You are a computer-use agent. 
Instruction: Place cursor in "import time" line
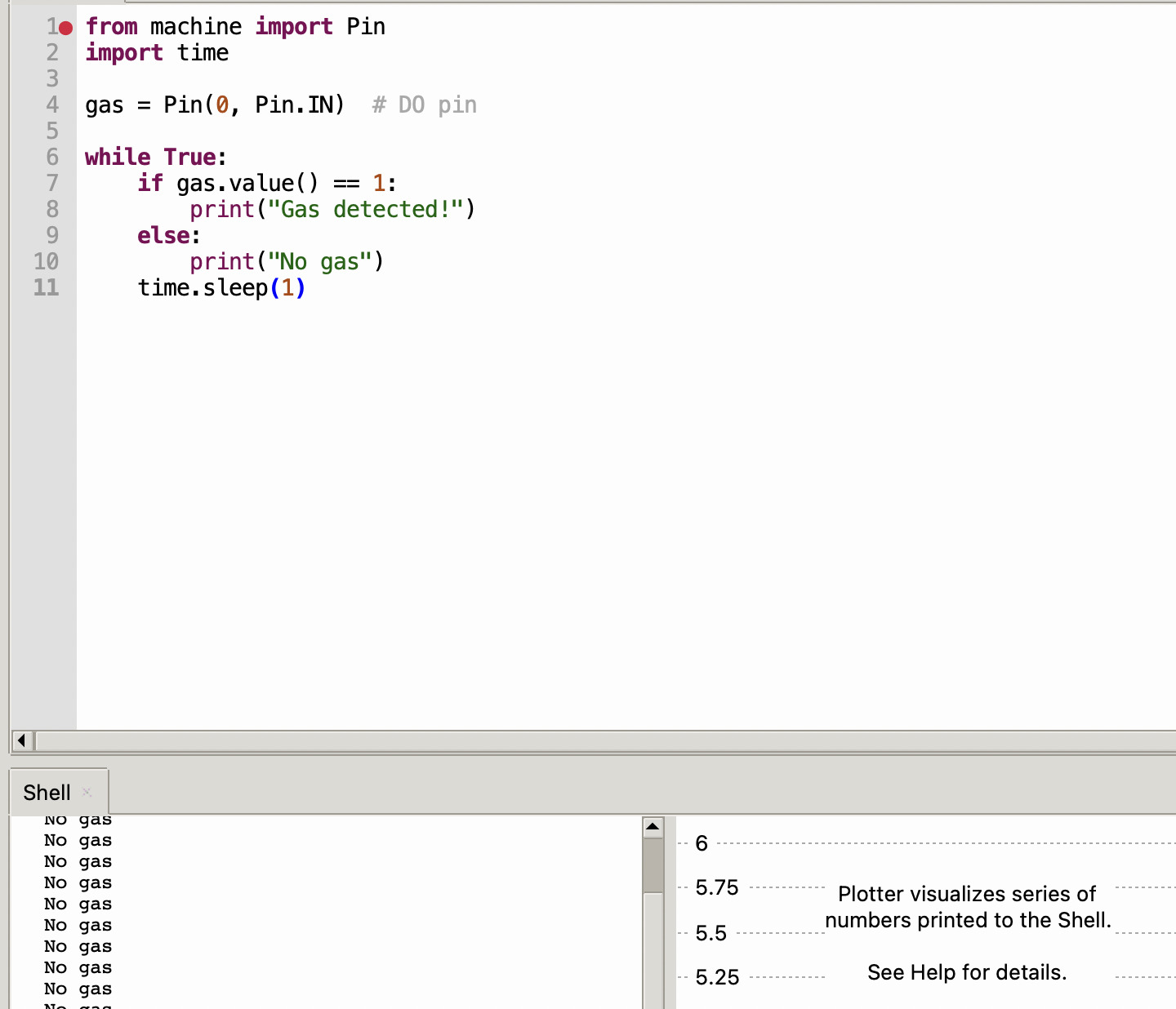pyautogui.click(x=157, y=53)
